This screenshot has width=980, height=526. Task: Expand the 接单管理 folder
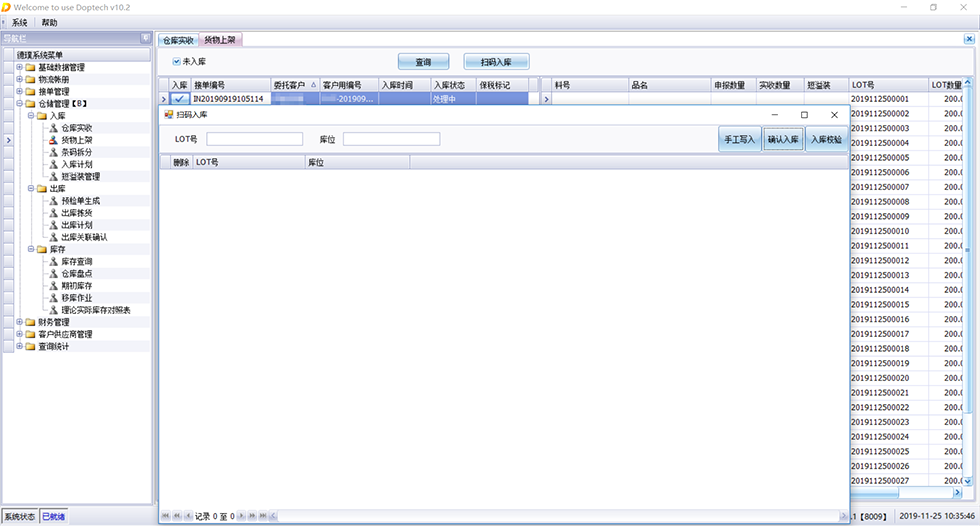coord(19,91)
